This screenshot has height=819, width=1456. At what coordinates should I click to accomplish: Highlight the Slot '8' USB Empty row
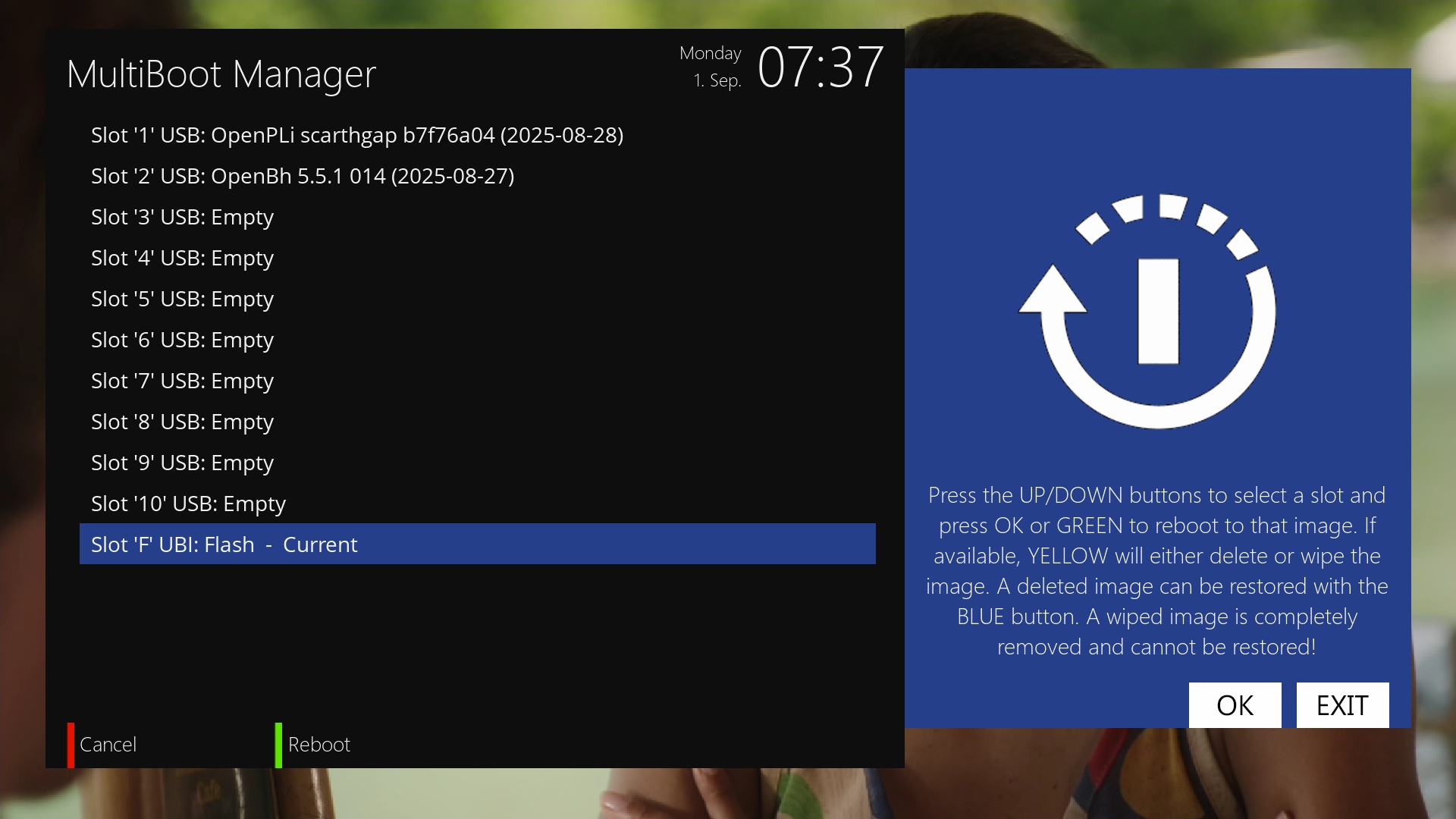point(478,422)
